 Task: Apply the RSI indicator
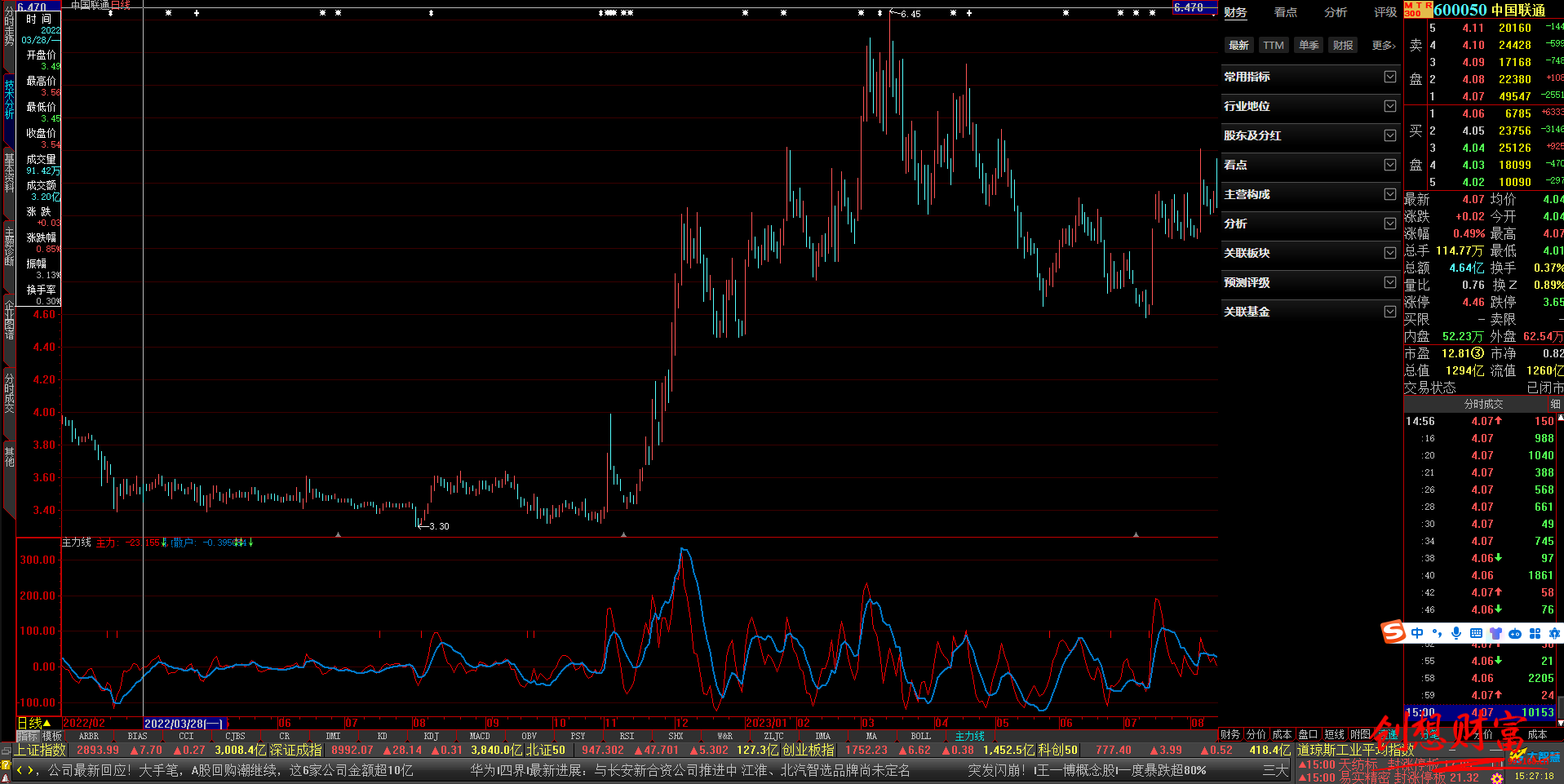[627, 736]
